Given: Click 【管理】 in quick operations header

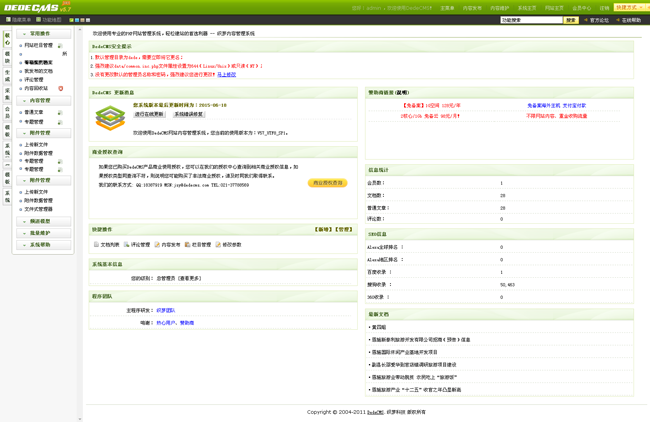Looking at the screenshot, I should click(343, 229).
